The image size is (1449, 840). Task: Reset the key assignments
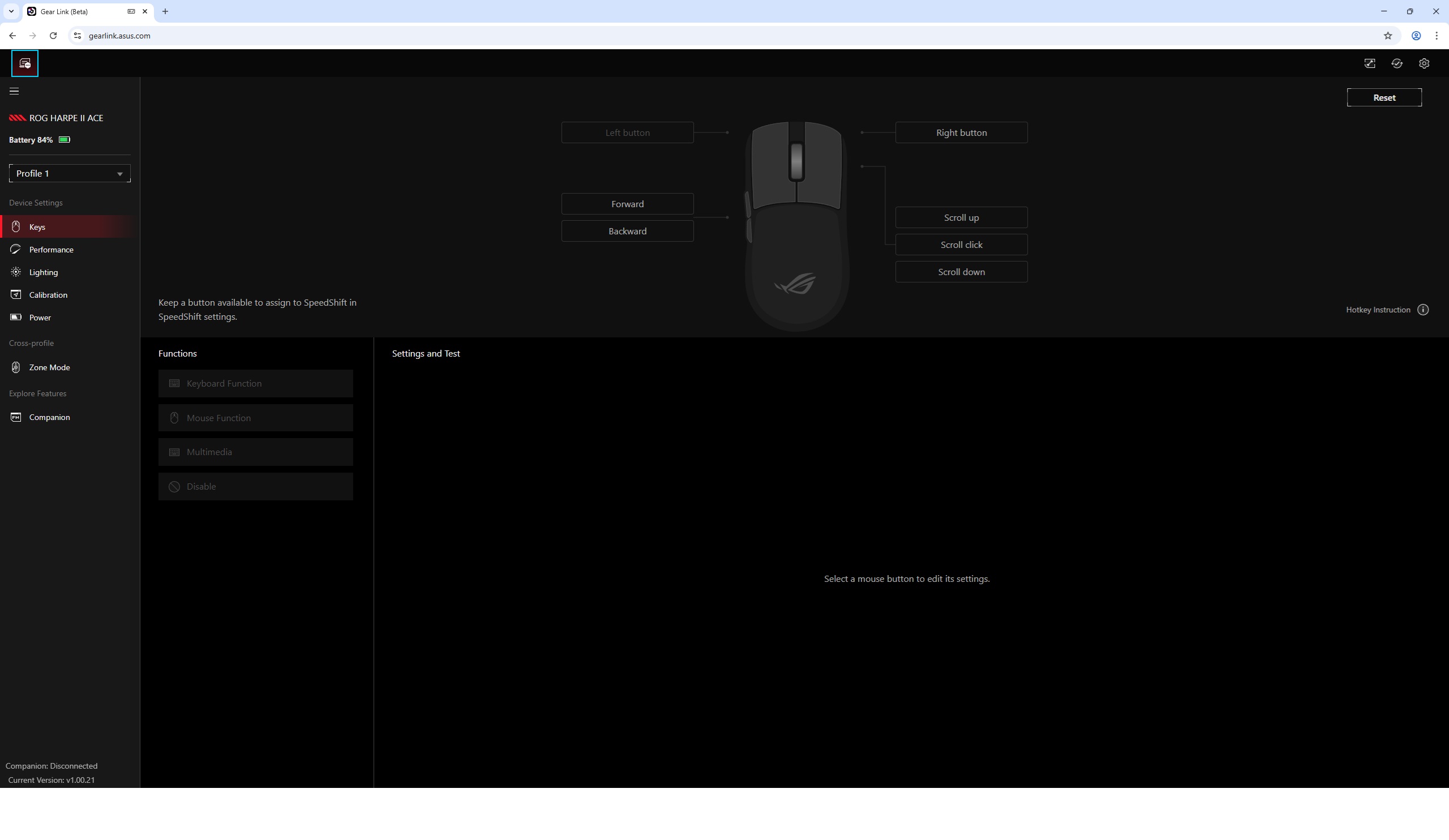[1384, 98]
